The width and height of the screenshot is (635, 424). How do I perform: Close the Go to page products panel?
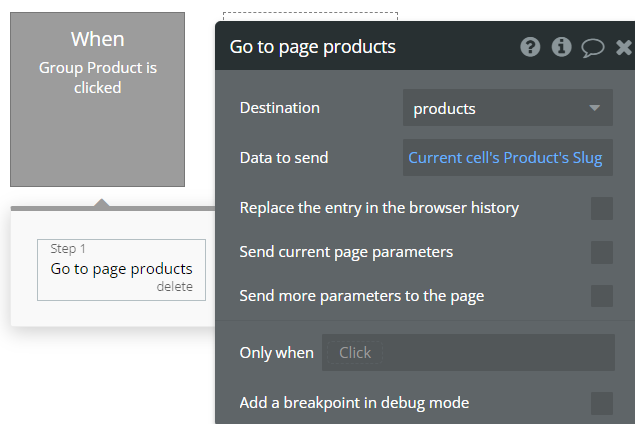click(624, 47)
